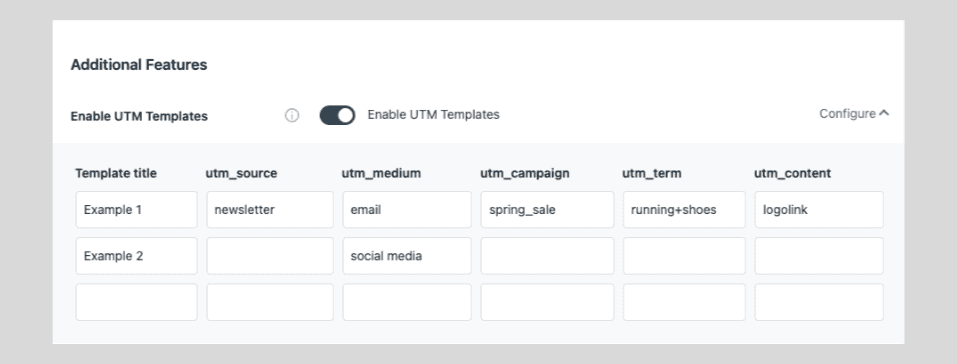Click the empty utm_content field in Example 2 row
Viewport: 957px width, 364px height.
click(819, 256)
